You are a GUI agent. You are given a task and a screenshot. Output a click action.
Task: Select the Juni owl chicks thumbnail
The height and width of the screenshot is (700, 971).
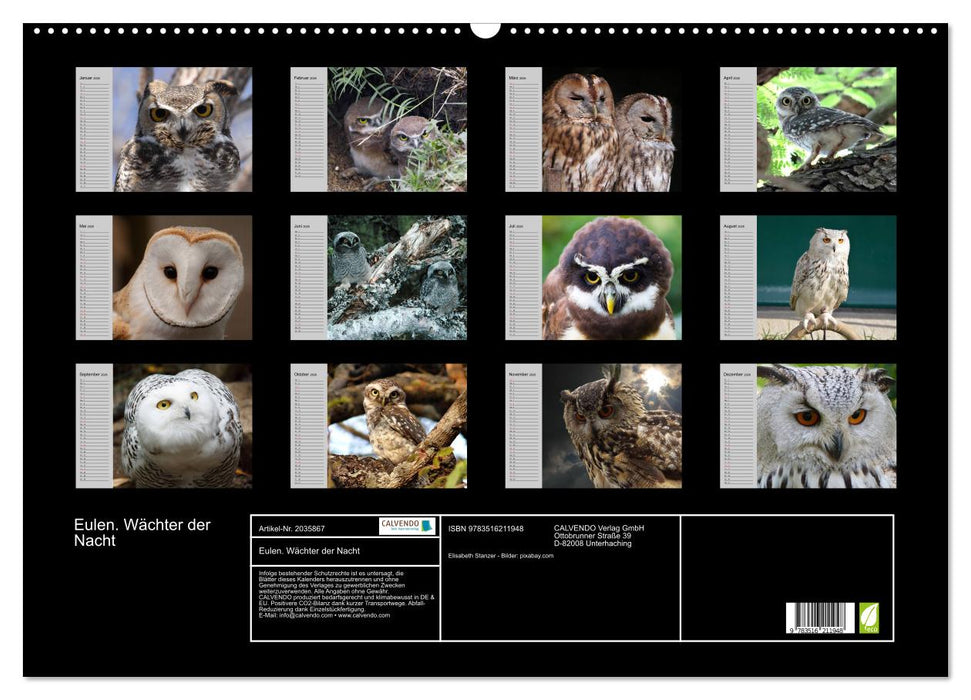(396, 277)
